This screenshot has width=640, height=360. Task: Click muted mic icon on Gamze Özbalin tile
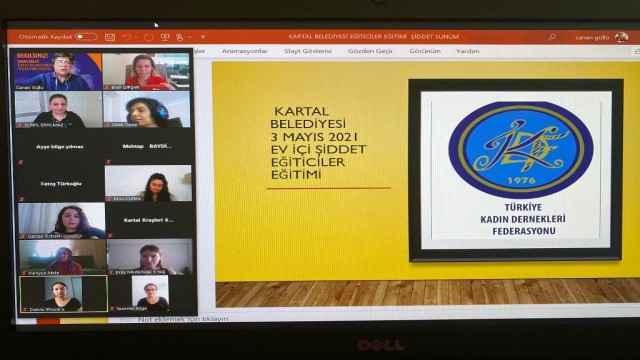(x=23, y=236)
